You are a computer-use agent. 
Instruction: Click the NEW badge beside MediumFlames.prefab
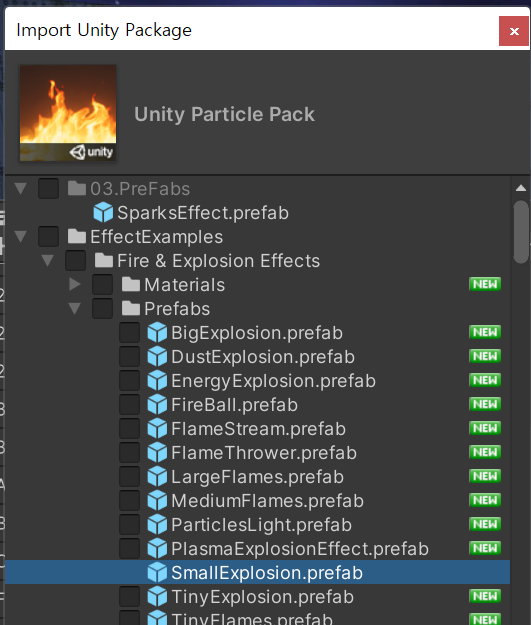[x=485, y=500]
